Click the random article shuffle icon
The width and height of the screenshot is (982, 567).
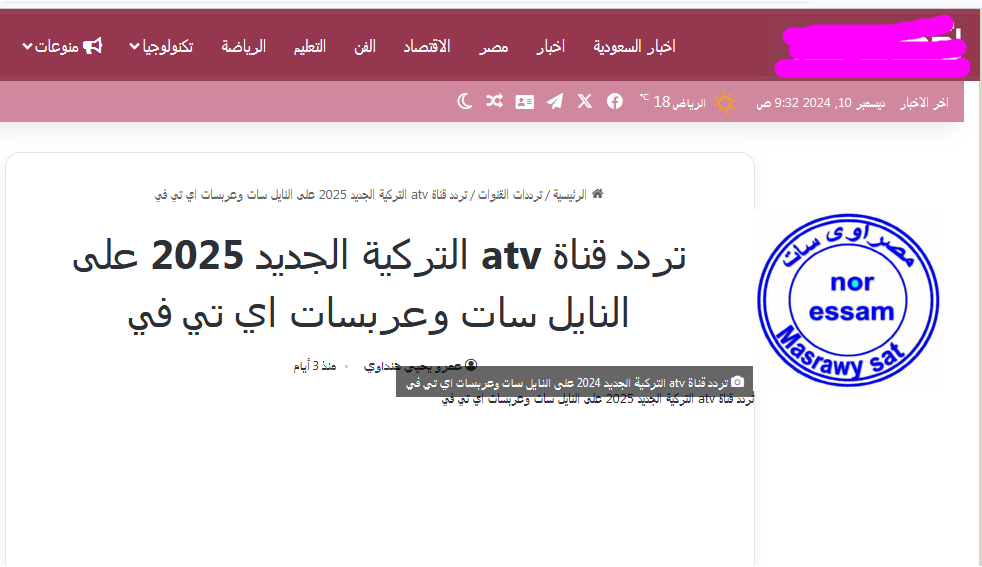click(494, 101)
